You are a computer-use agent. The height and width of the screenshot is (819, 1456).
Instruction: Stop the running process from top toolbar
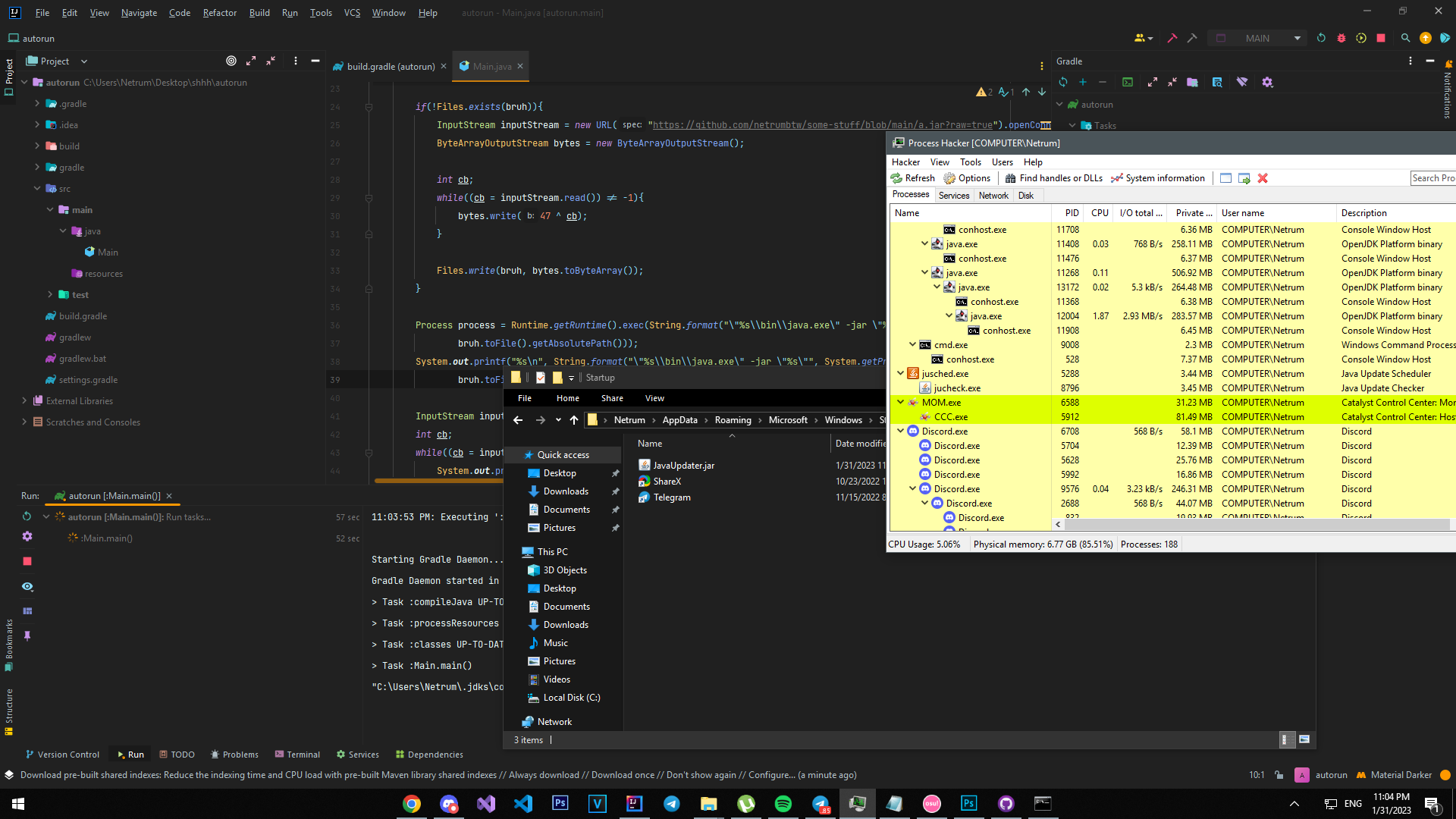[x=1381, y=38]
